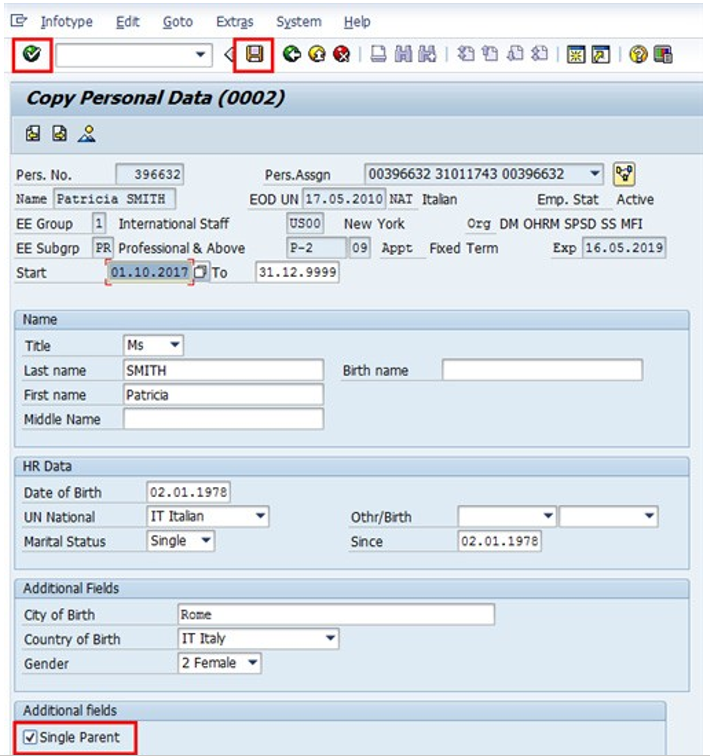Open the Gender dropdown

pos(253,662)
